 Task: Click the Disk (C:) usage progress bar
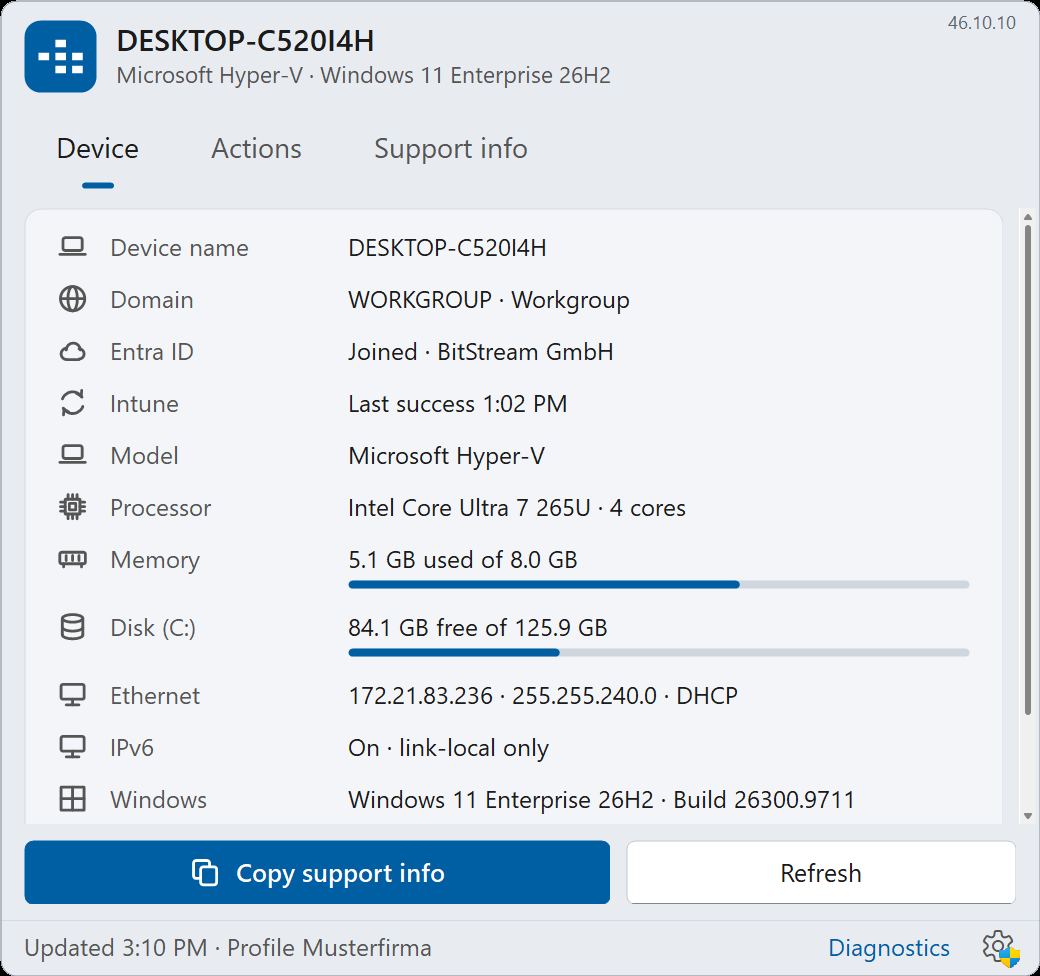click(x=659, y=652)
